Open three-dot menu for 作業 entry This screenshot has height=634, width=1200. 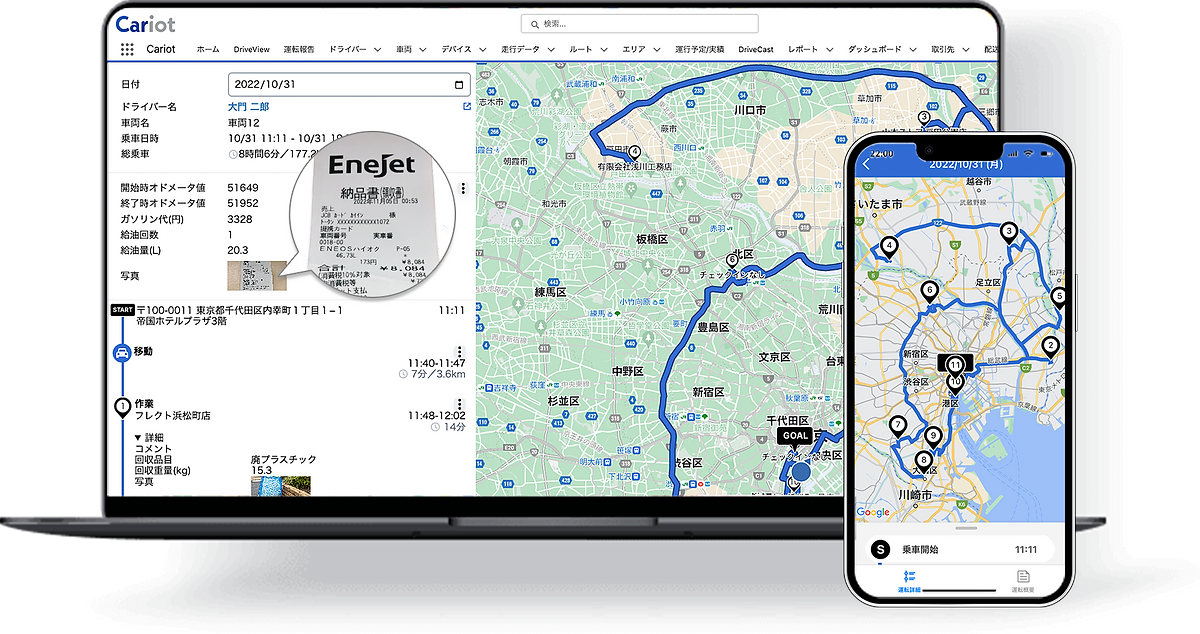460,405
